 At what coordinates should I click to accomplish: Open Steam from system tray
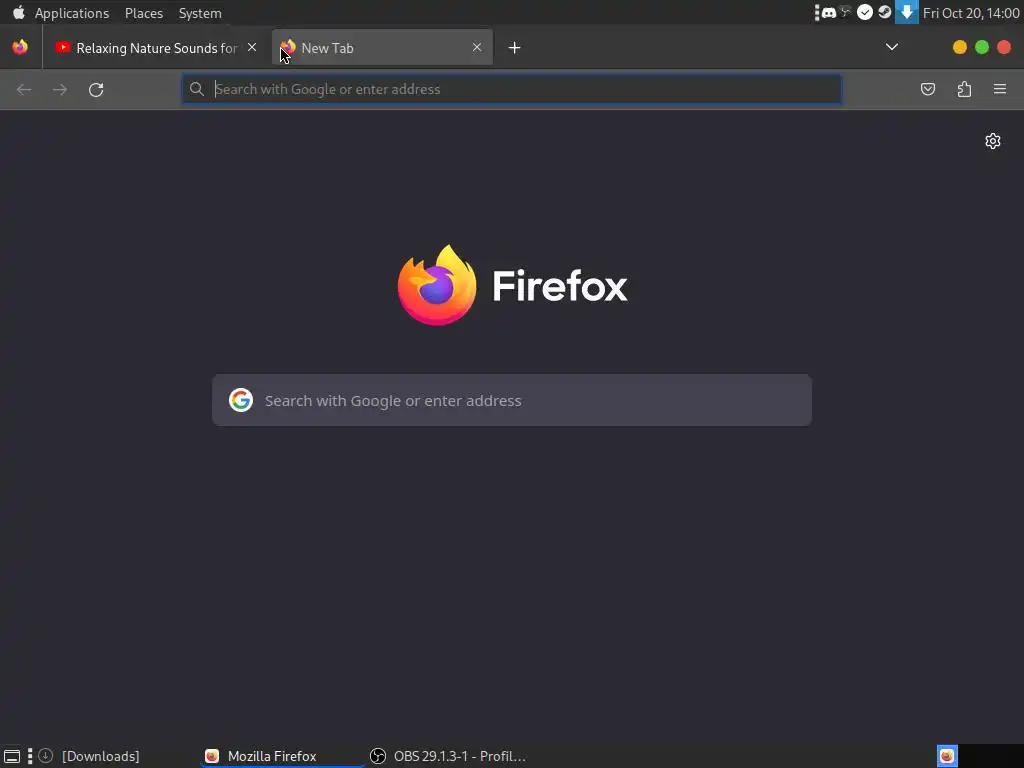click(884, 12)
